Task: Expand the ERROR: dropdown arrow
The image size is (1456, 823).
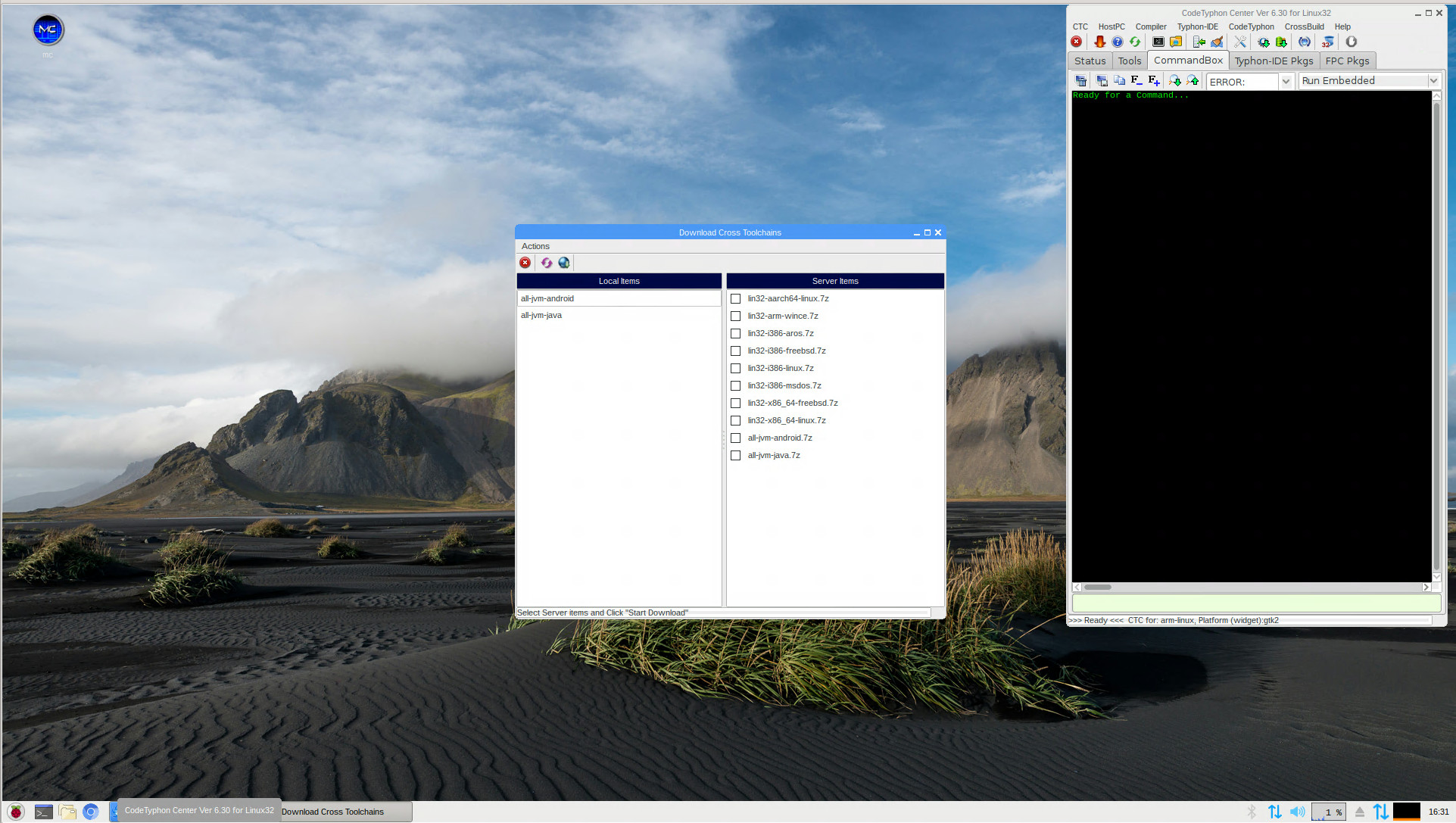Action: (x=1286, y=82)
